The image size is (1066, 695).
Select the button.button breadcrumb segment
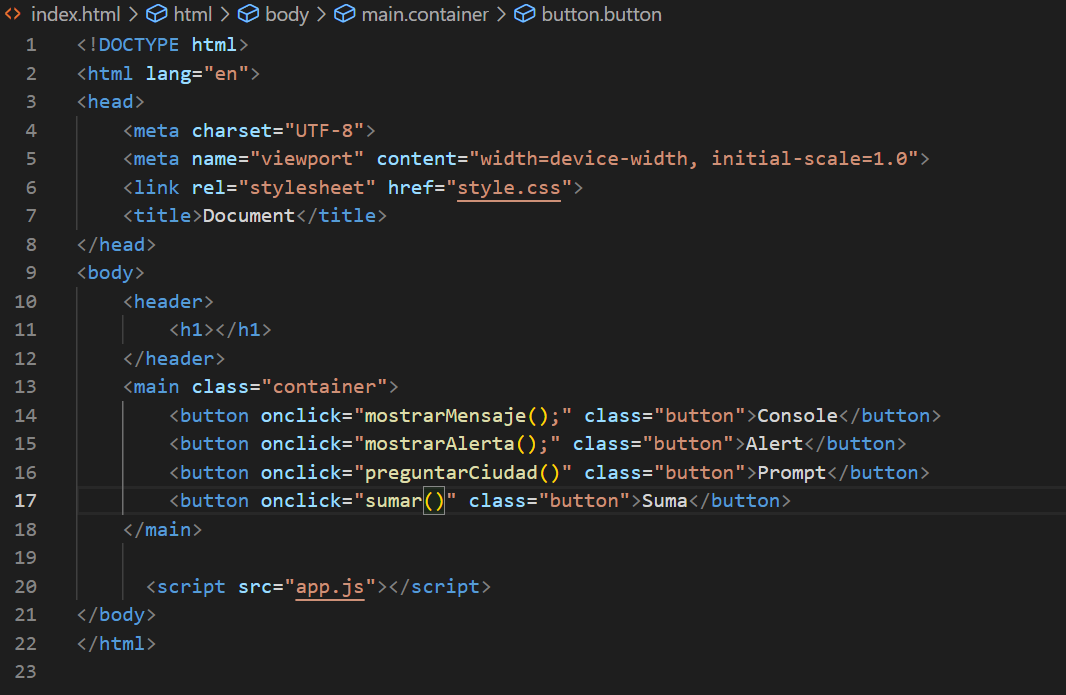coord(601,14)
